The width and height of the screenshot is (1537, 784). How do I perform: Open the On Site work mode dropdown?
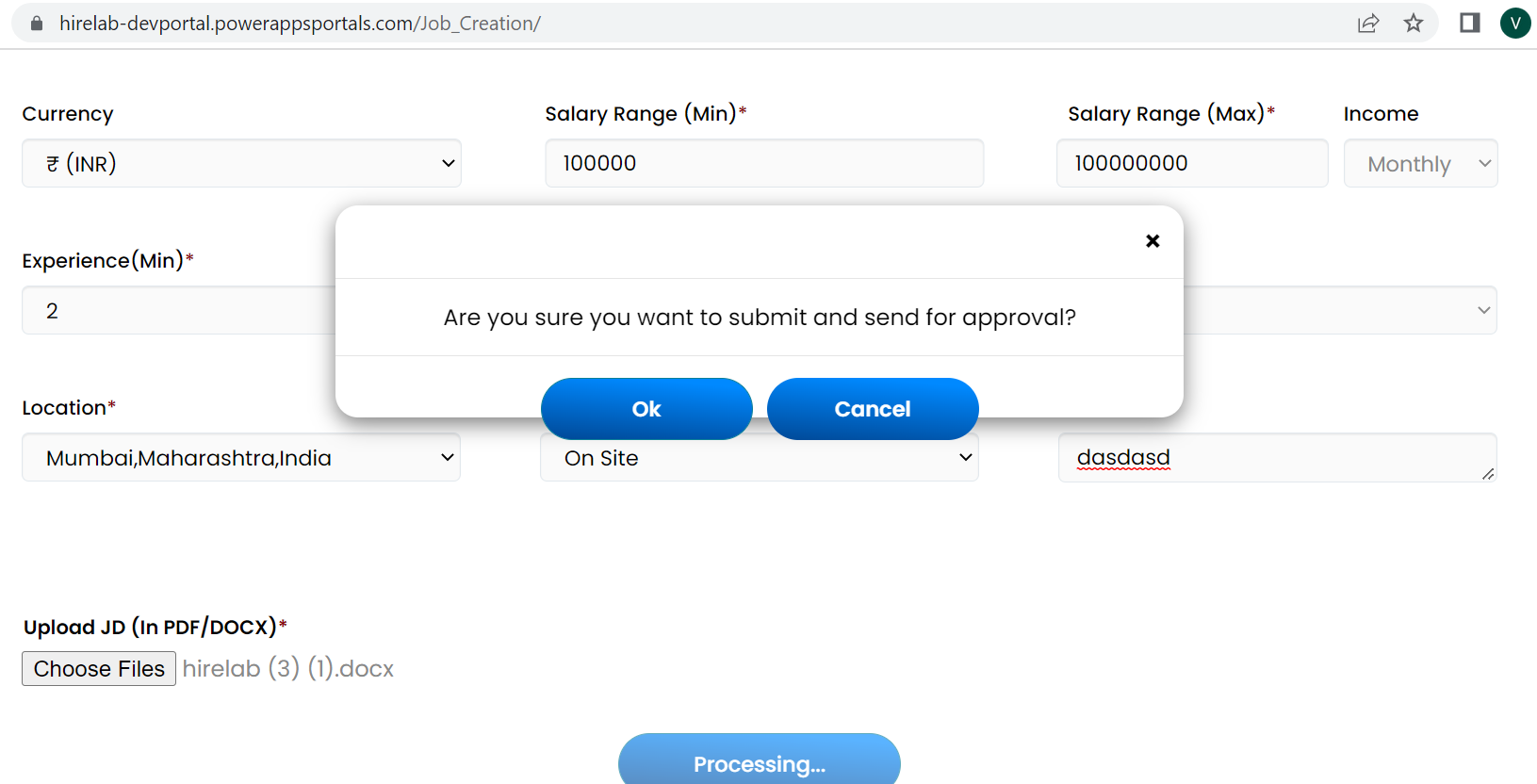[760, 459]
